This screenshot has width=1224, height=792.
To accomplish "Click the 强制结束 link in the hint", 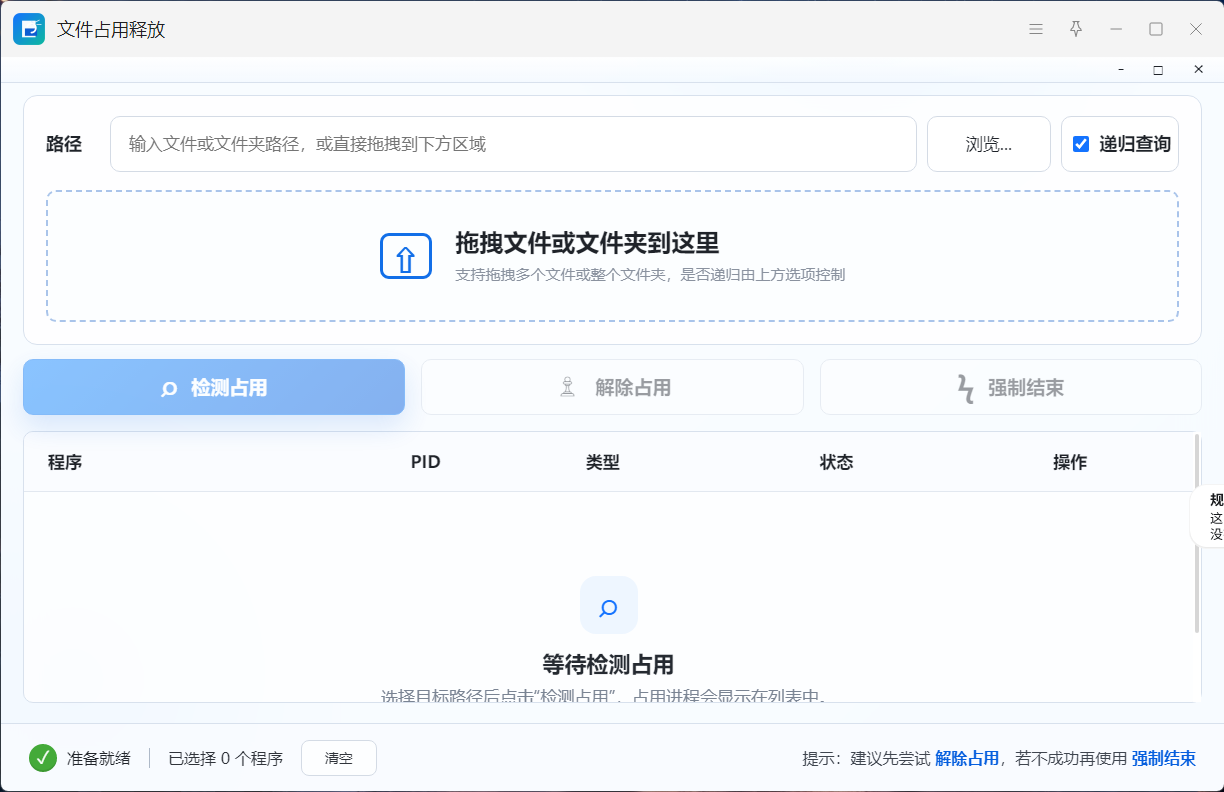I will pos(1164,758).
